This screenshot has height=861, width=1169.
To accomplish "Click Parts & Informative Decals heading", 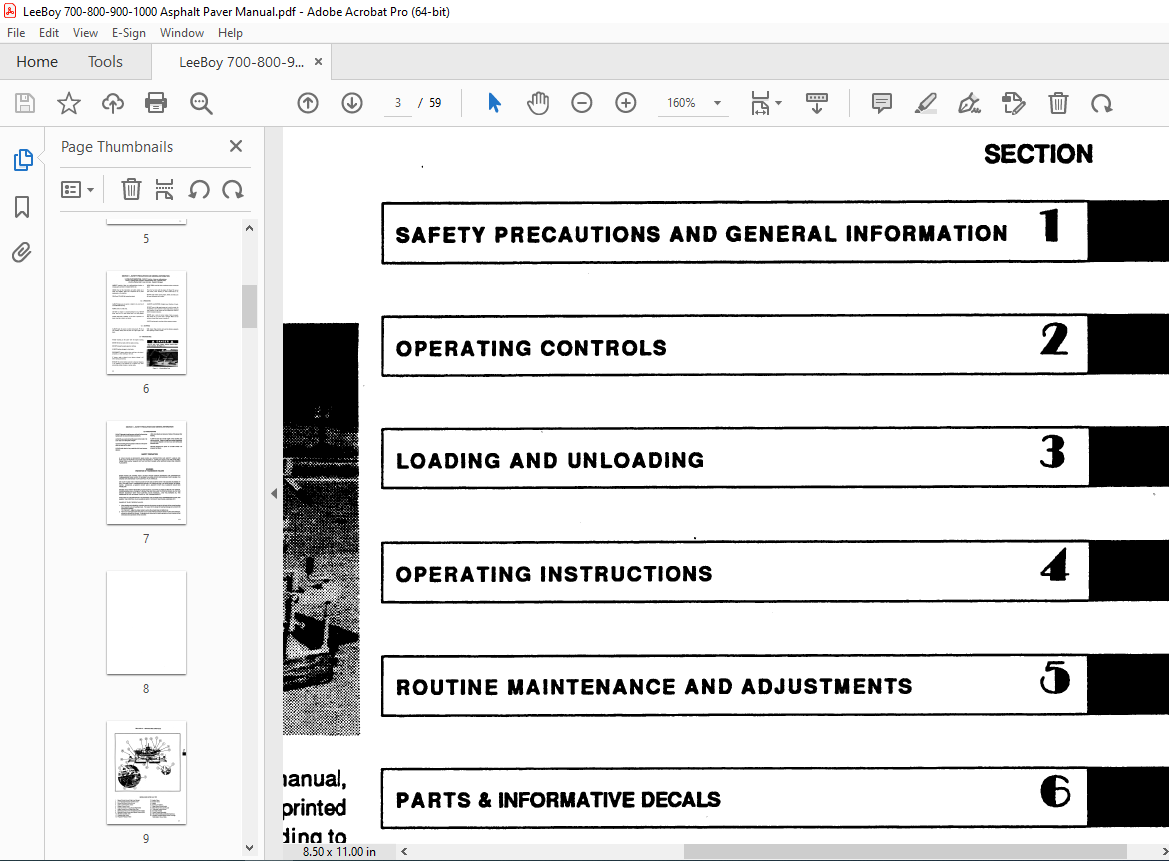I will pos(558,800).
